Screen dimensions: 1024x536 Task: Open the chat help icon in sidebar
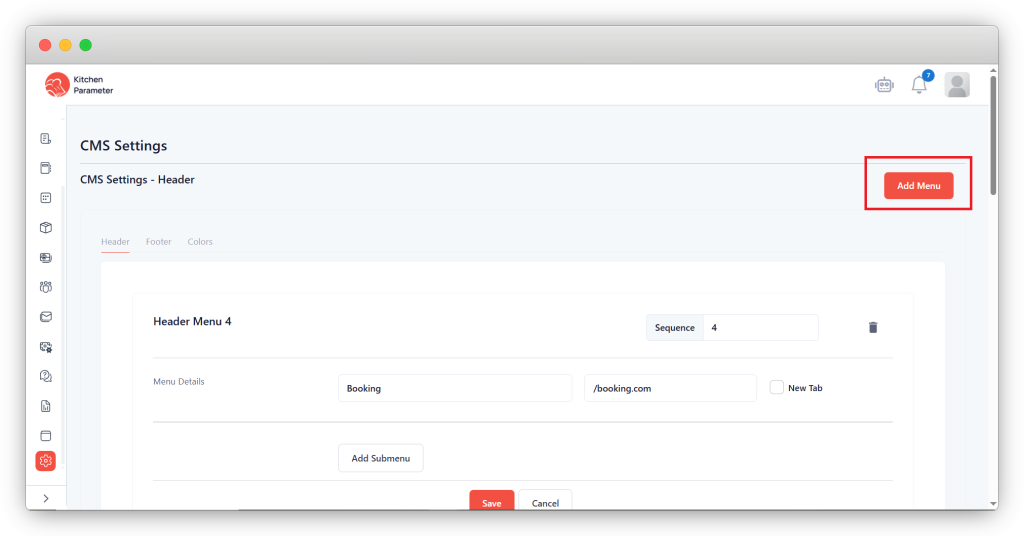click(45, 376)
